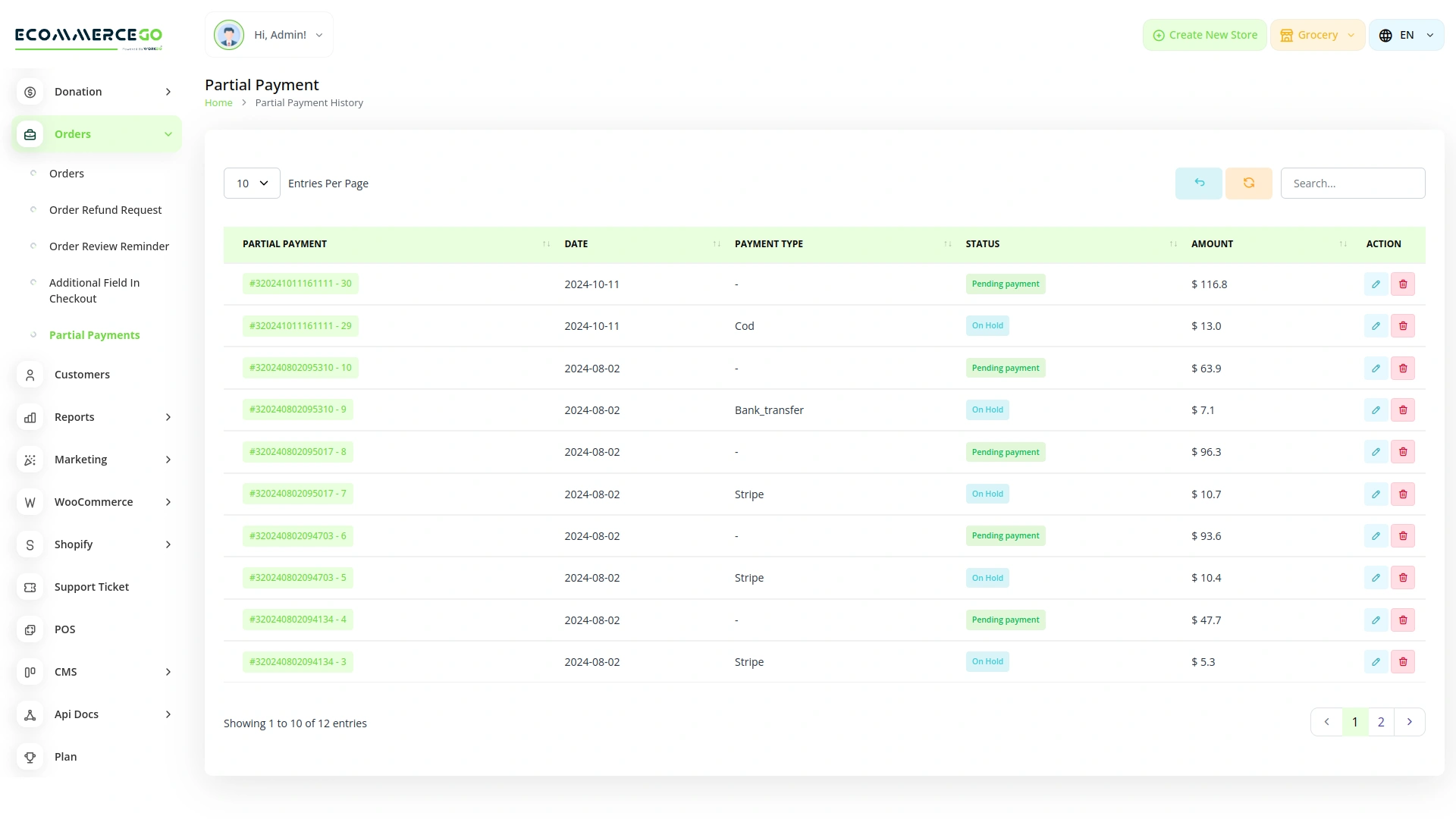This screenshot has height=819, width=1456.
Task: Click the Orders basket icon in sidebar
Action: point(30,133)
